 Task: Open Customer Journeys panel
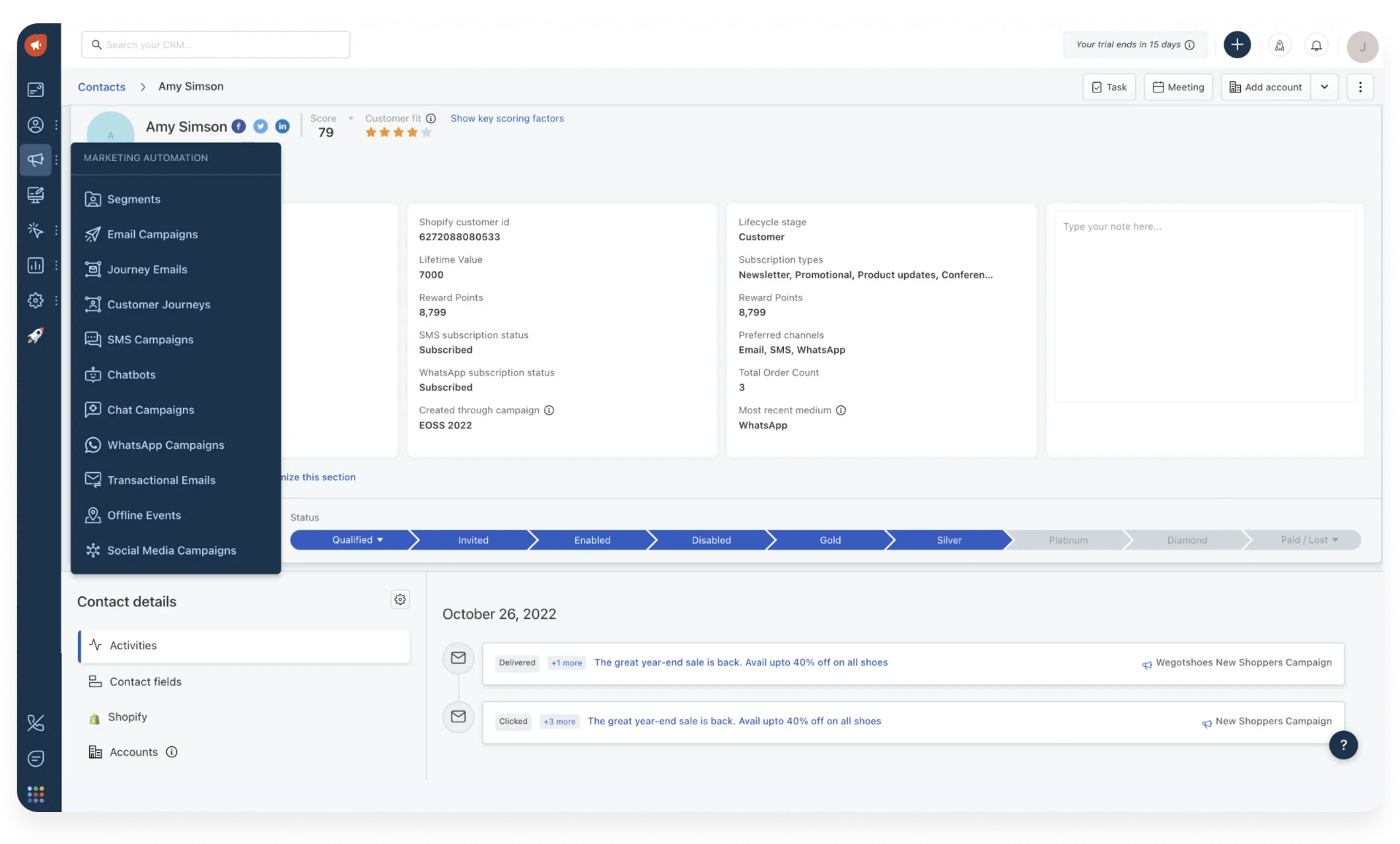pos(158,305)
